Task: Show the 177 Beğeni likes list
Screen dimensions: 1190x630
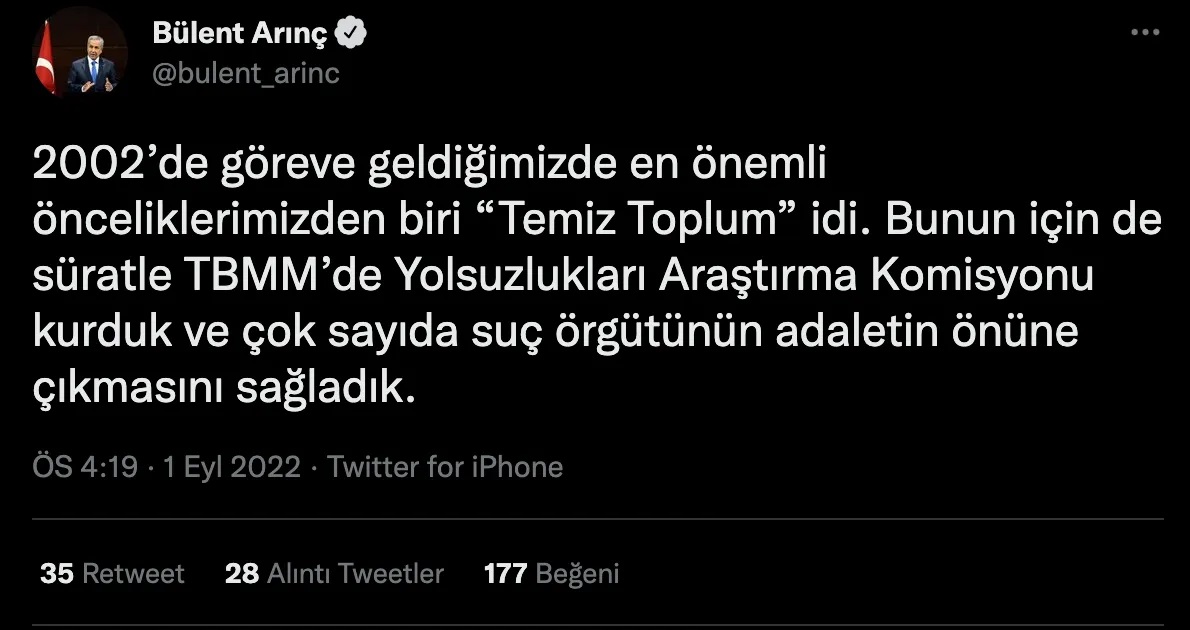Action: [551, 573]
